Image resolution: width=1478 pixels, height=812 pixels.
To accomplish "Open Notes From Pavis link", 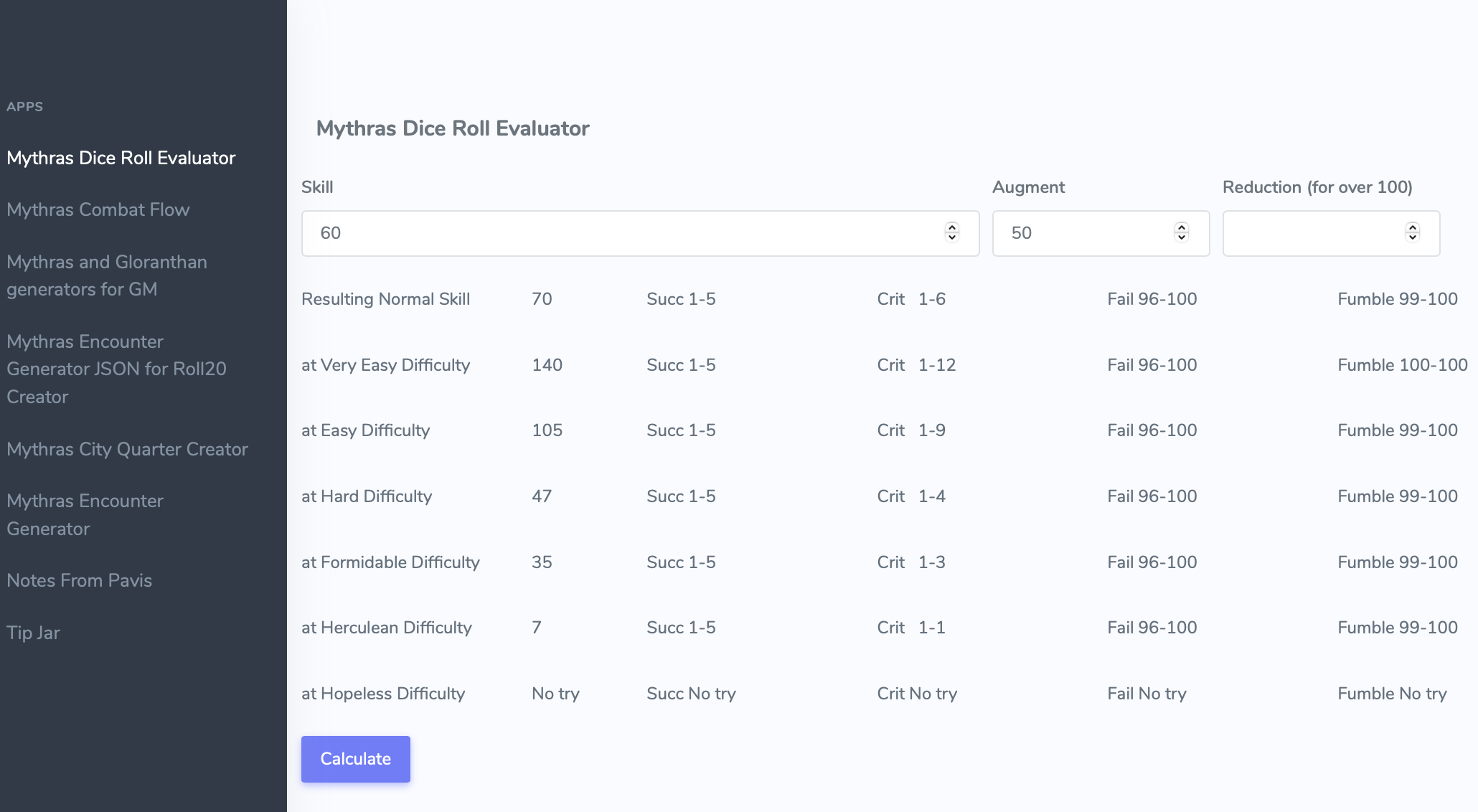I will click(79, 580).
